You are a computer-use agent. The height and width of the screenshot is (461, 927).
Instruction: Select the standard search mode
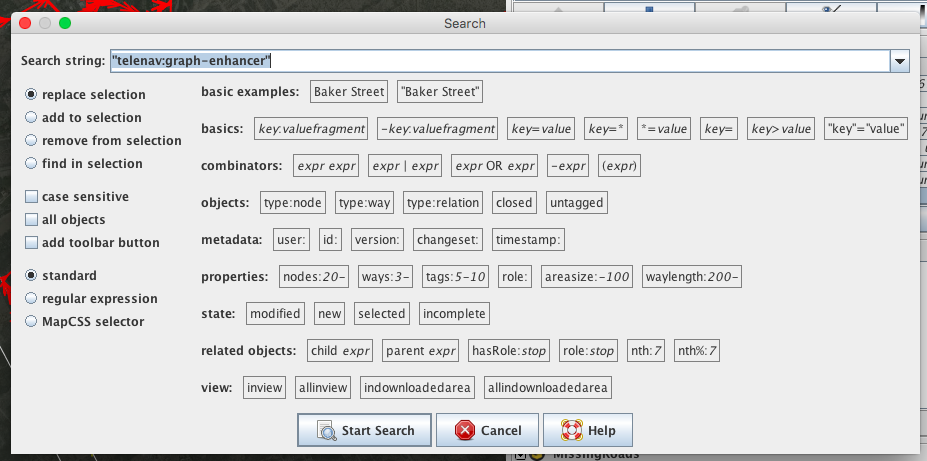point(31,276)
